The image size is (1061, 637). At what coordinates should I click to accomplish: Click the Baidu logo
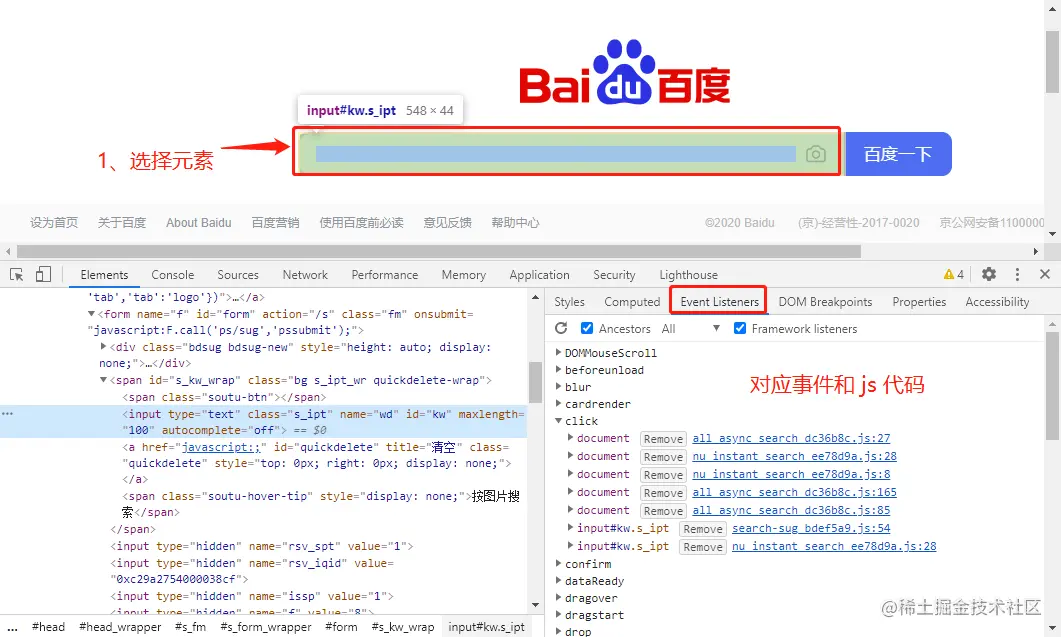[625, 73]
